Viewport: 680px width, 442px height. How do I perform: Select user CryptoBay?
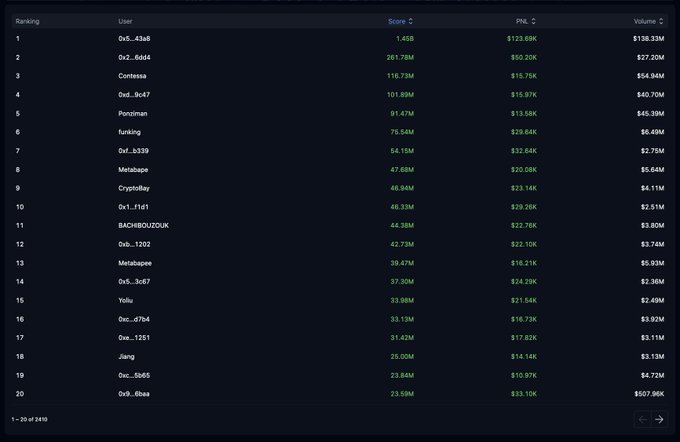[x=134, y=188]
